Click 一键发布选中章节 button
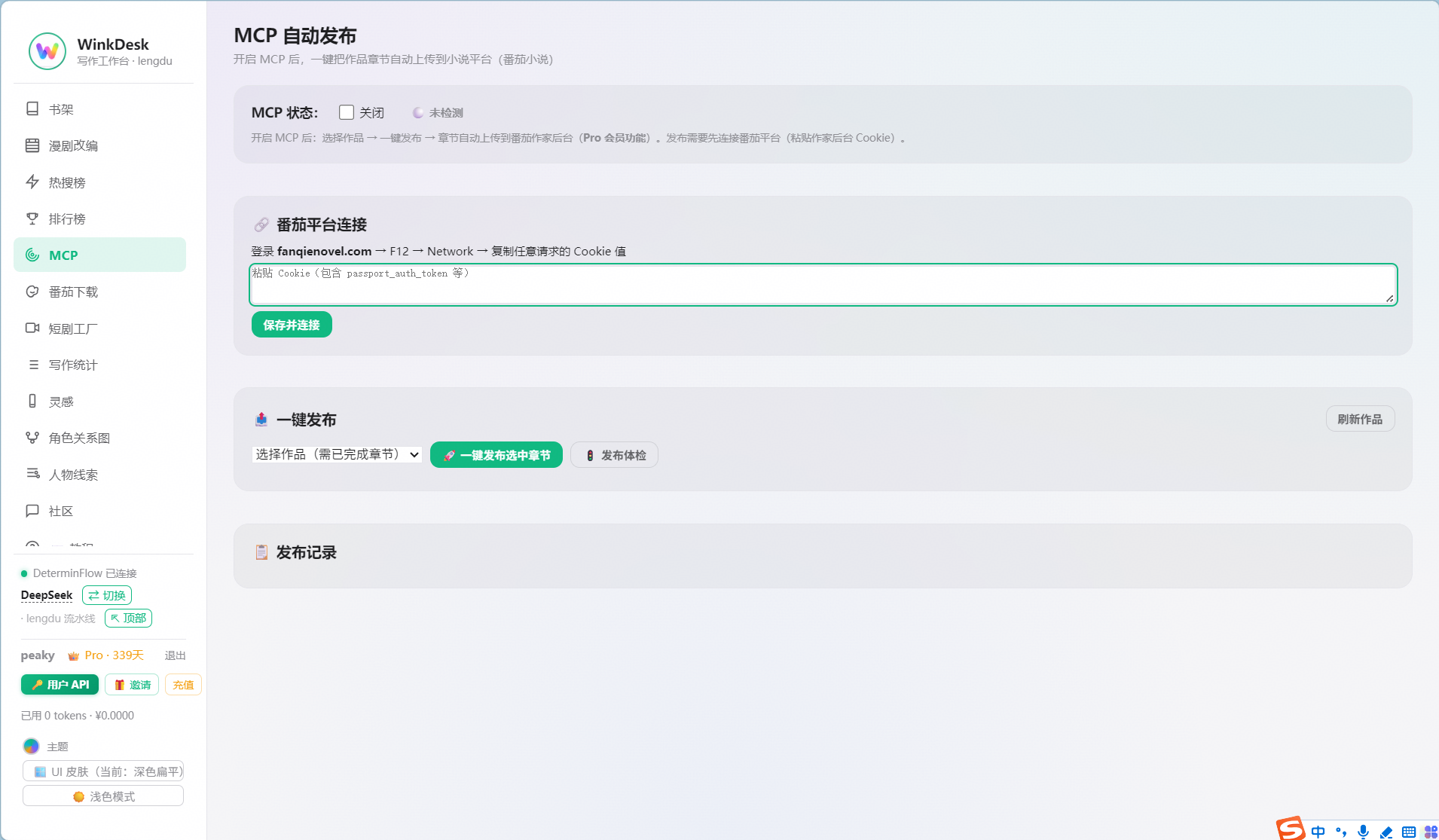The image size is (1439, 840). (x=496, y=455)
